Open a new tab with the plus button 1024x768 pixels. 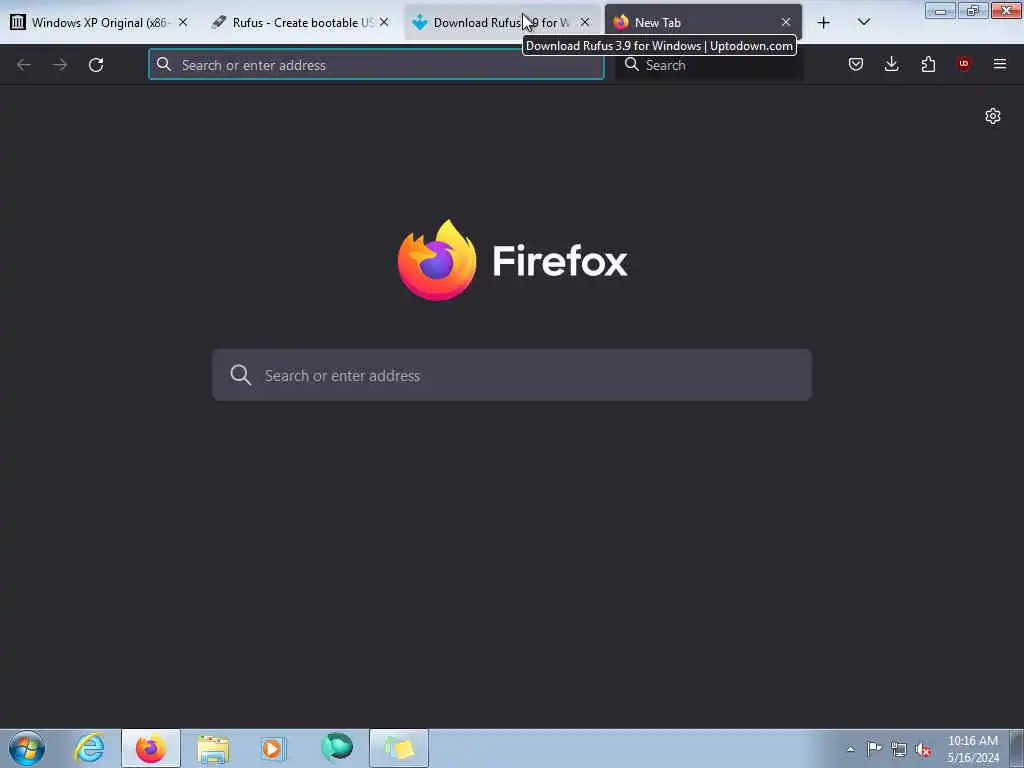point(824,22)
